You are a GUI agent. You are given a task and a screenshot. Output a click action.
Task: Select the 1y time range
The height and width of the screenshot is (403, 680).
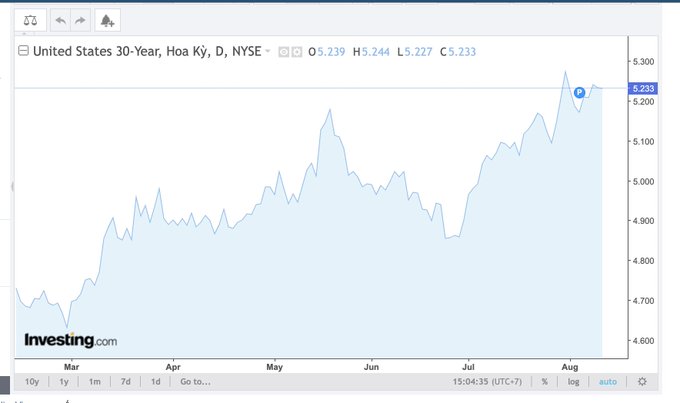[x=64, y=382]
